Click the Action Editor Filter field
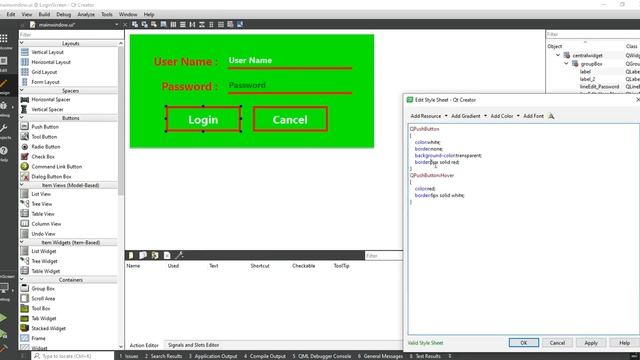Screen dimensions: 640x360 pos(383,256)
